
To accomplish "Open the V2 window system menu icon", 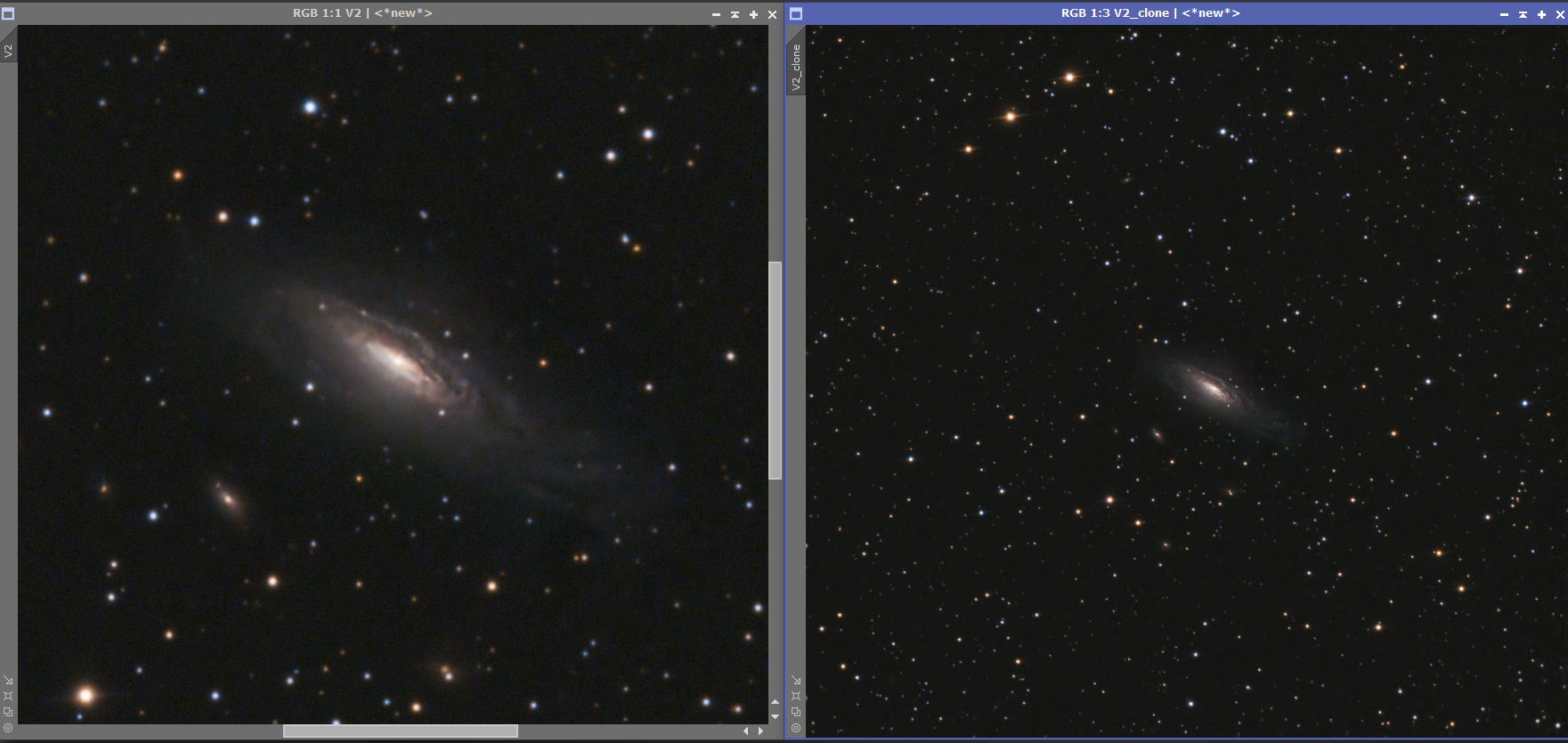I will 8,13.
